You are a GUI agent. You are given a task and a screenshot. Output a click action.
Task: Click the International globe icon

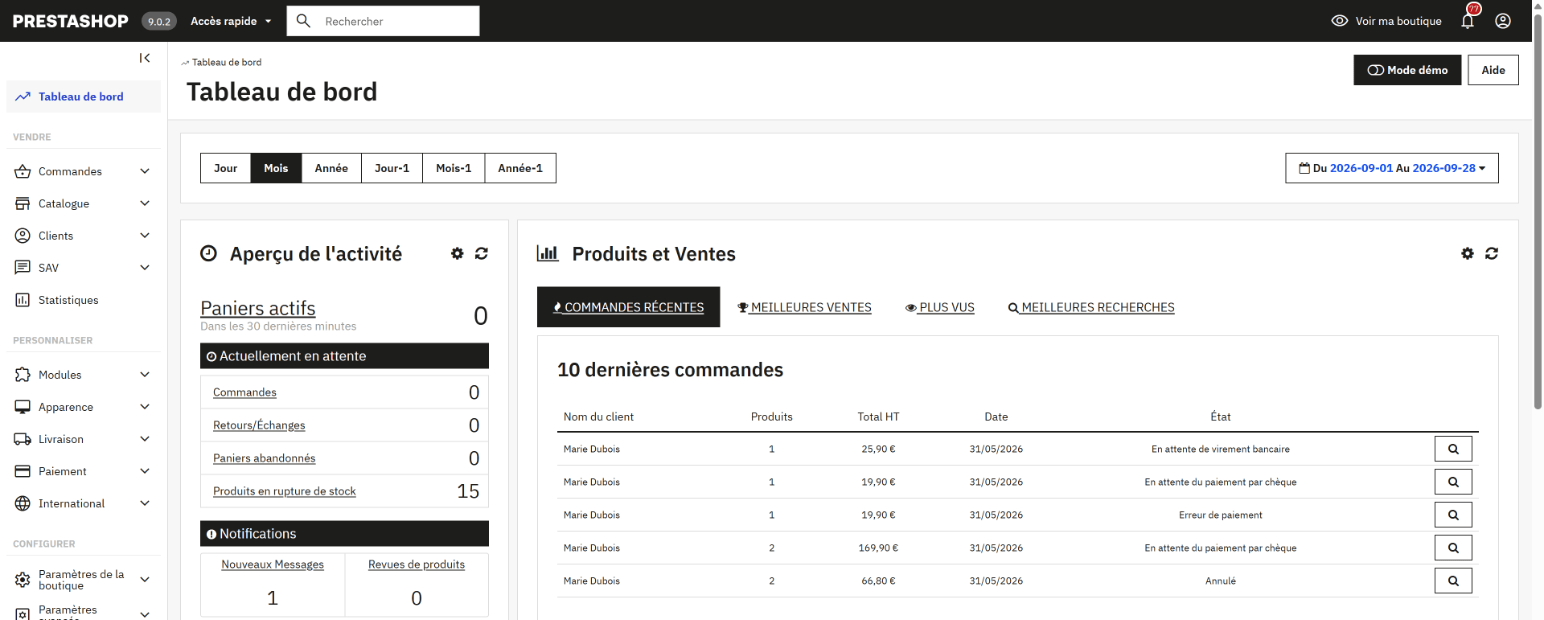tap(22, 504)
